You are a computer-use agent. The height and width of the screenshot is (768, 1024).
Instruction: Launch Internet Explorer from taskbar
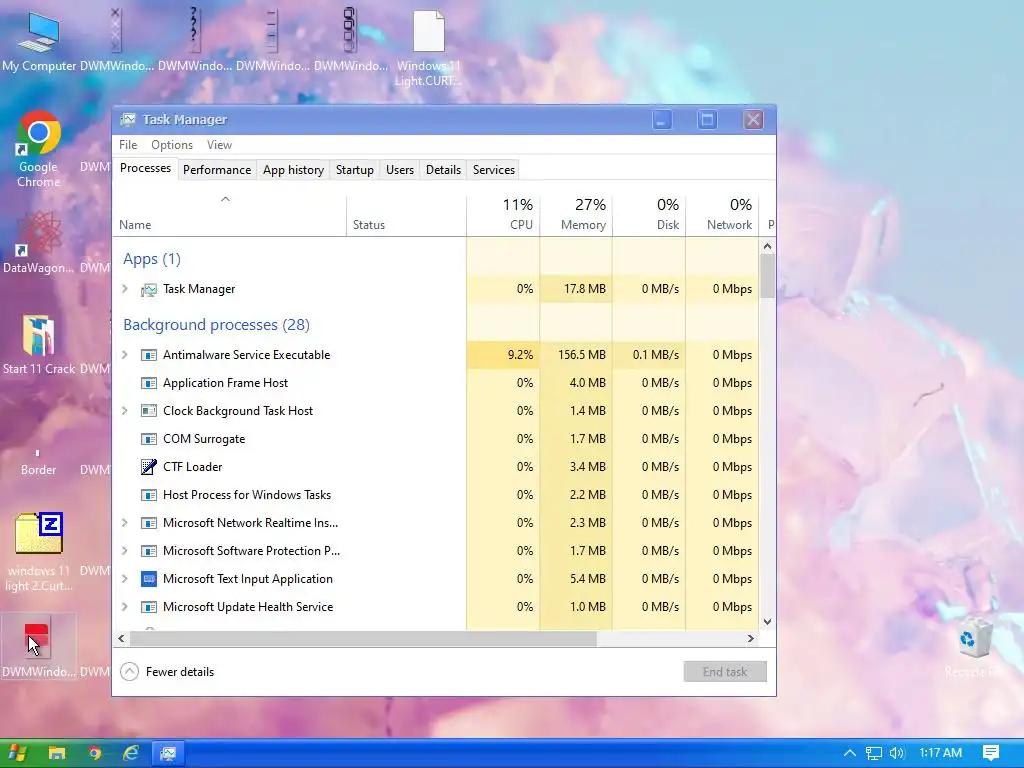tap(131, 753)
